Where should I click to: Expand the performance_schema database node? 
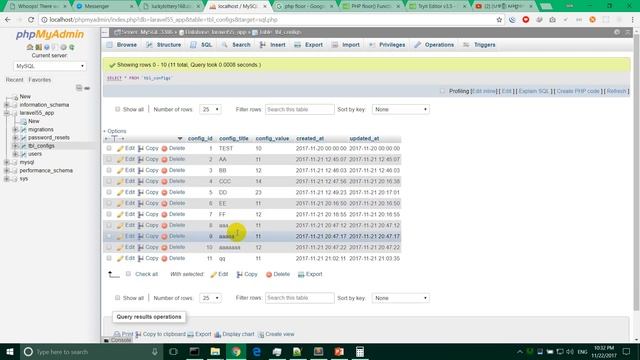[7, 171]
